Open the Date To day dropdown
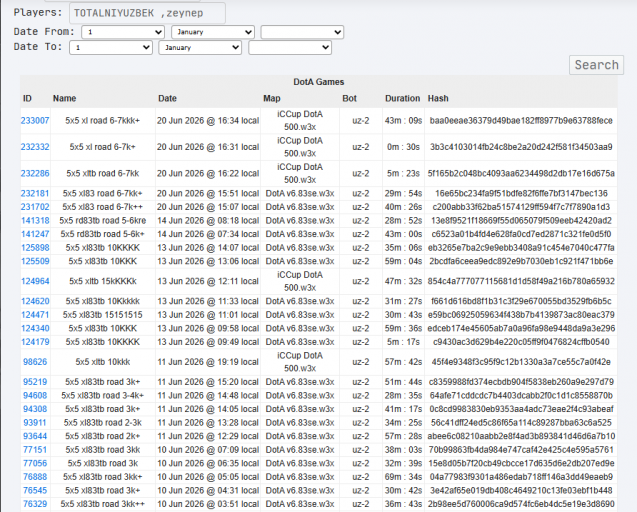This screenshot has height=512, width=637. [x=110, y=48]
